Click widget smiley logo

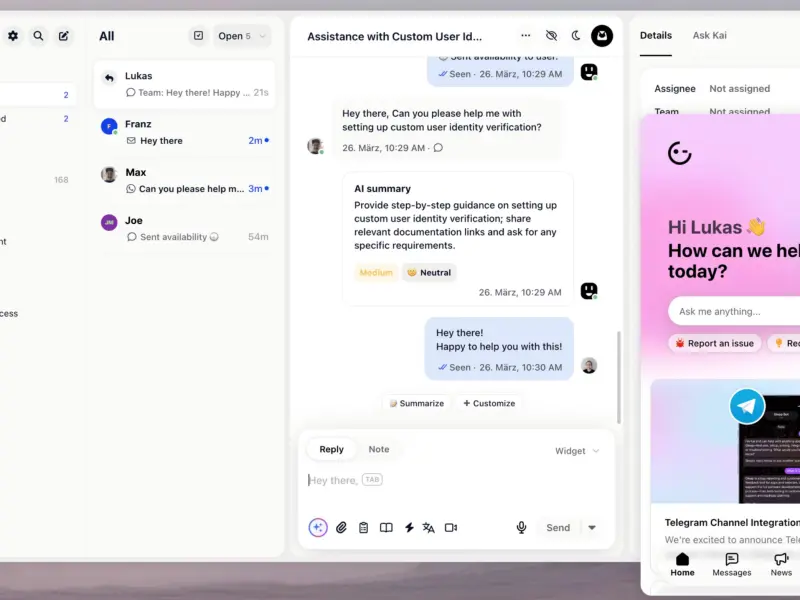(680, 153)
